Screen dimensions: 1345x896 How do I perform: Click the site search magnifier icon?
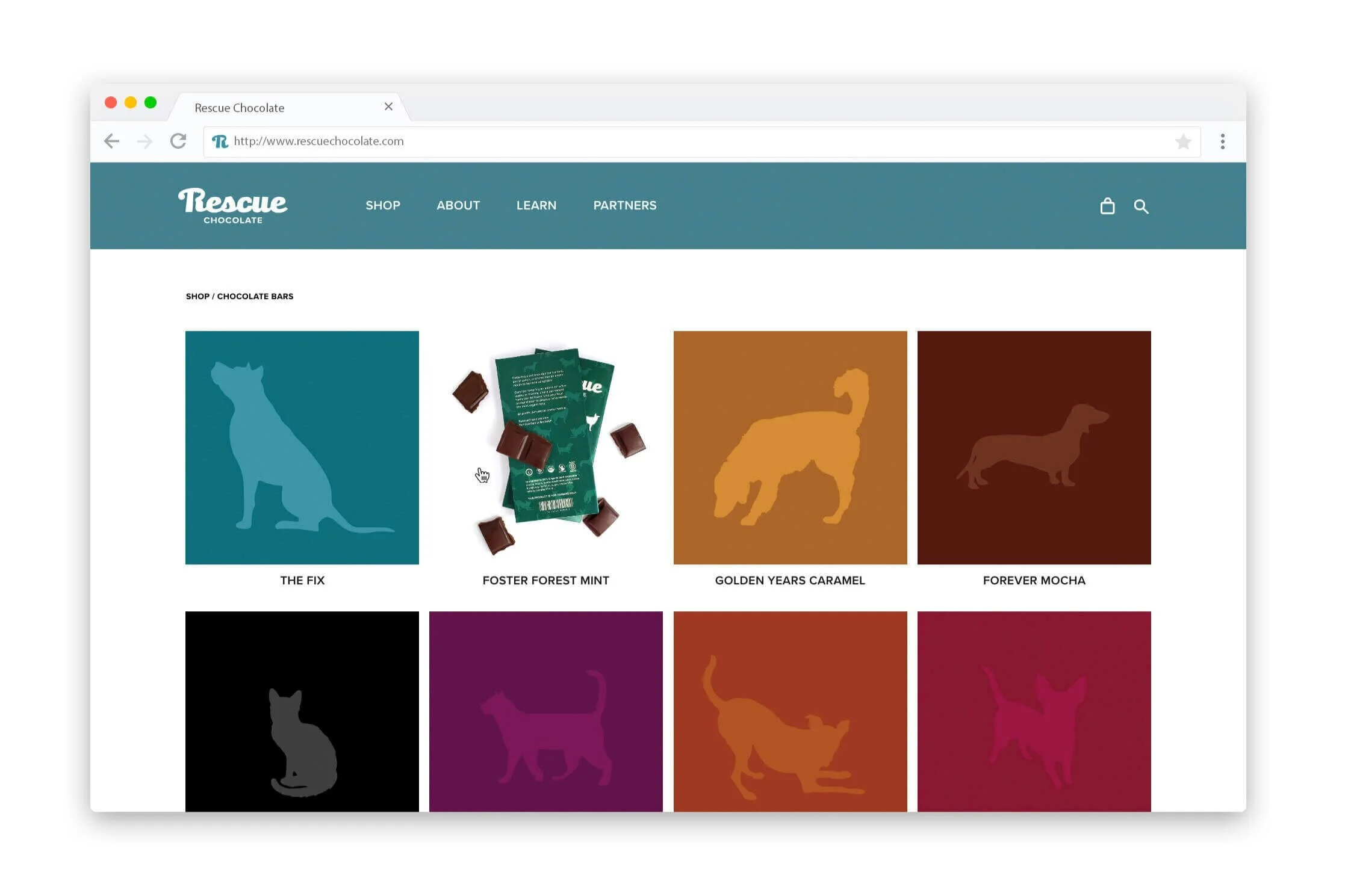click(x=1140, y=206)
